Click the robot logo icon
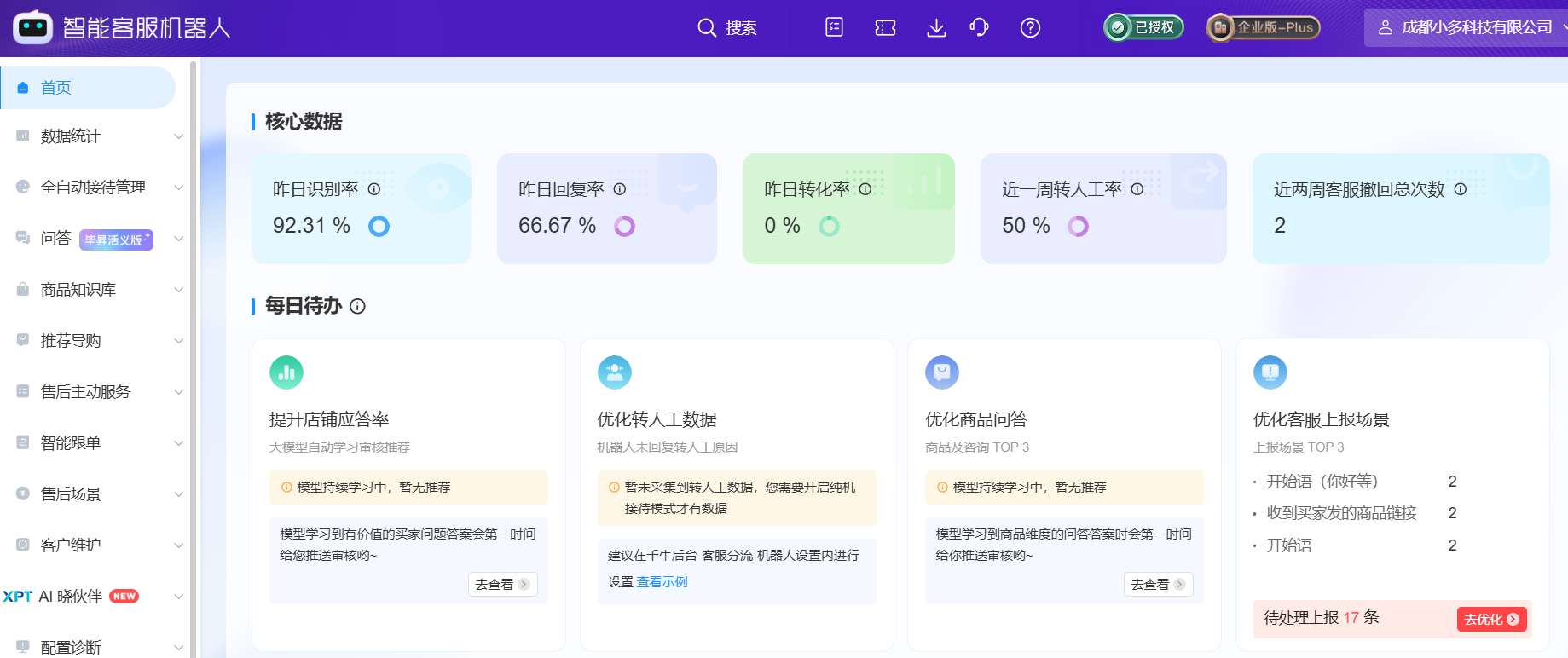The width and height of the screenshot is (1568, 658). [x=33, y=27]
